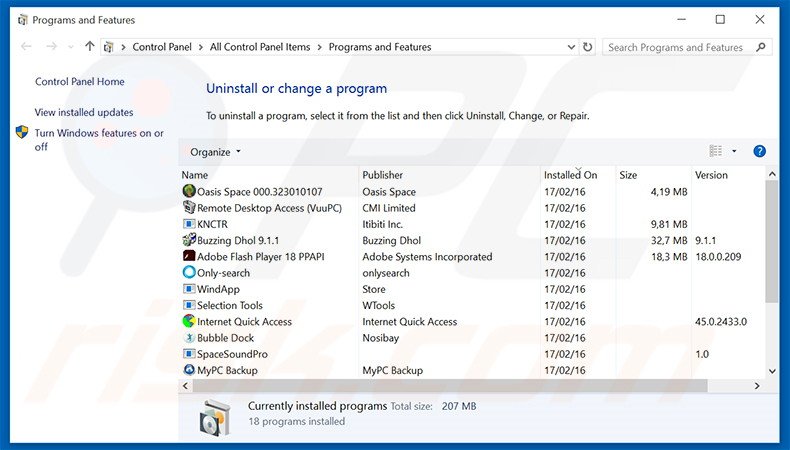The height and width of the screenshot is (450, 790).
Task: Click the scroll up arrow
Action: pyautogui.click(x=772, y=174)
